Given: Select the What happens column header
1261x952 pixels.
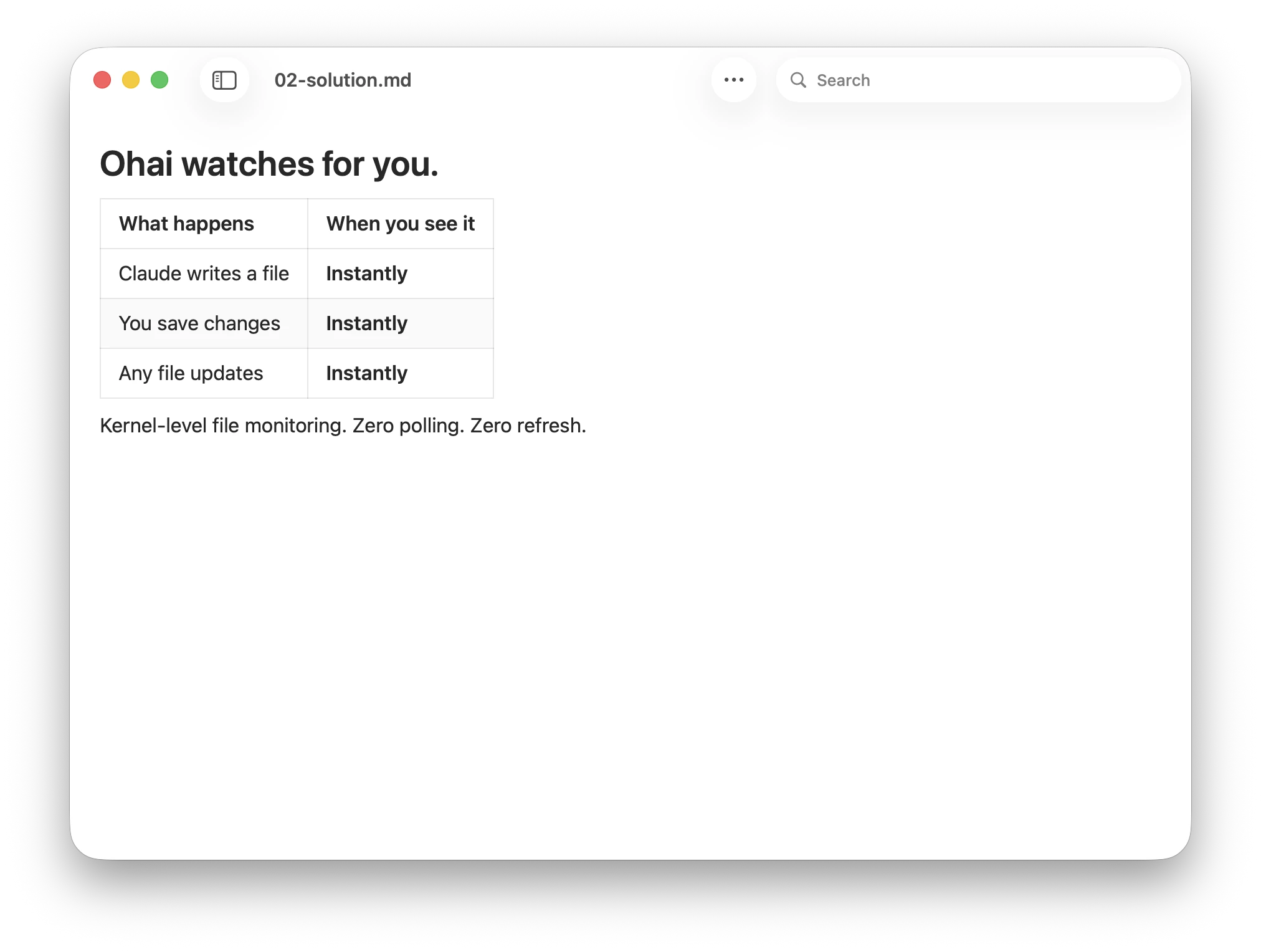Looking at the screenshot, I should tap(186, 224).
